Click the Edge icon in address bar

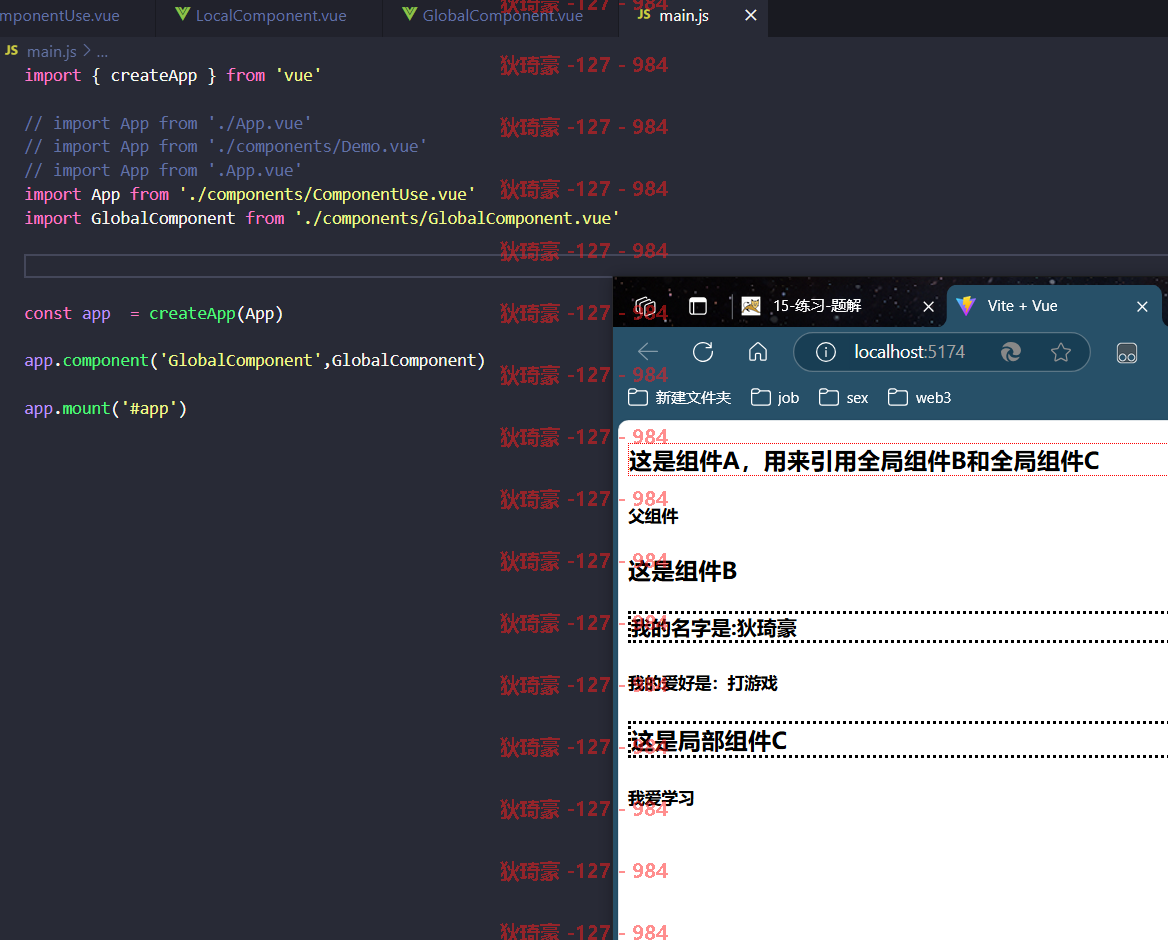click(x=1010, y=352)
